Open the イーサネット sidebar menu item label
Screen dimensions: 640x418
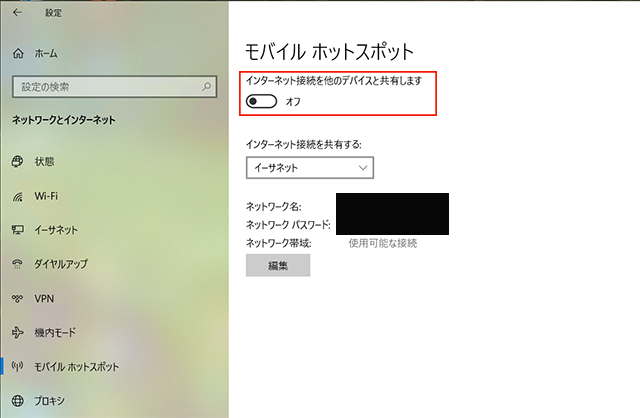tap(56, 230)
